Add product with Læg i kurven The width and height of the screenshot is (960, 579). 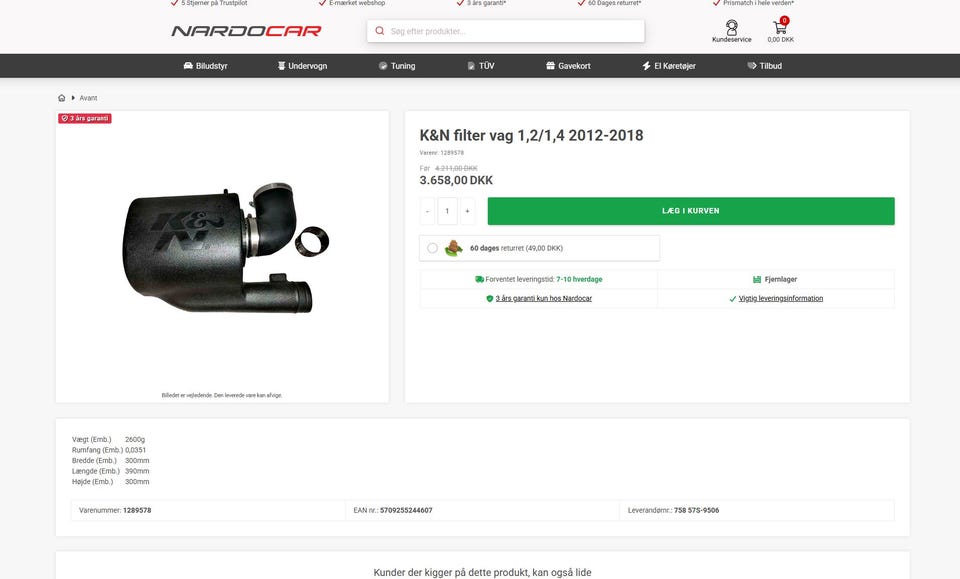[691, 211]
